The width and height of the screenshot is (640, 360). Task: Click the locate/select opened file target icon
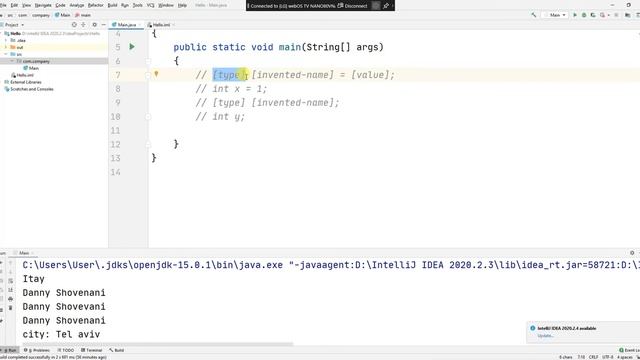(x=74, y=25)
